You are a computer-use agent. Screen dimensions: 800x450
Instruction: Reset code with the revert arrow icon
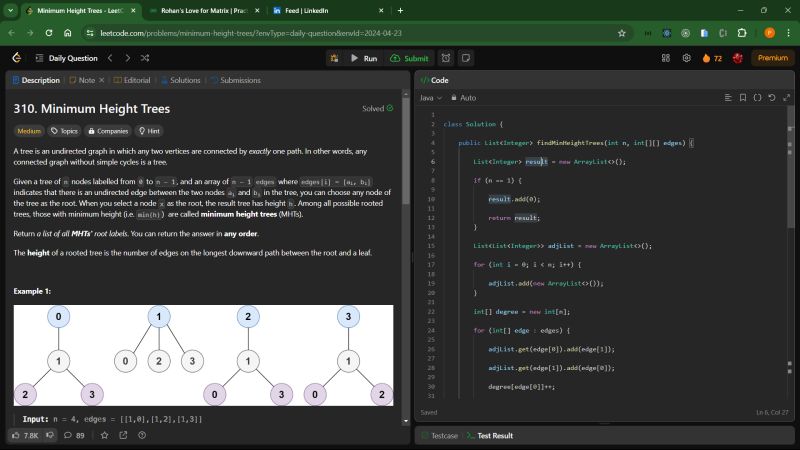click(x=771, y=98)
